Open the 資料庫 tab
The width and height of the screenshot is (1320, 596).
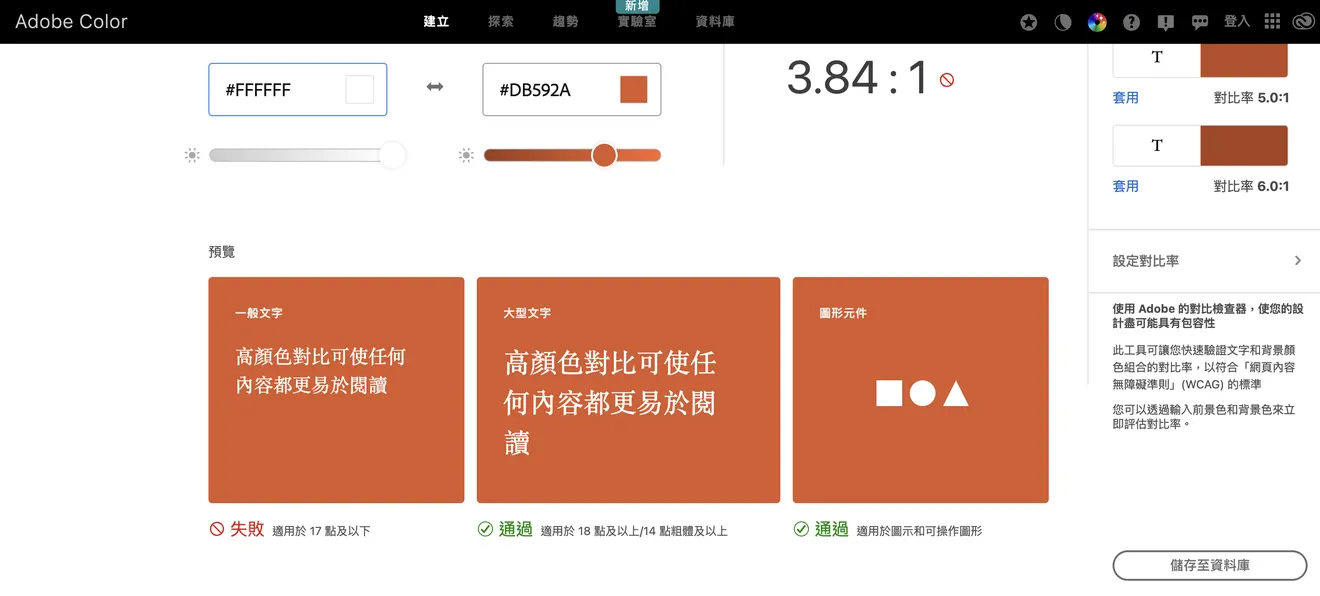[715, 21]
